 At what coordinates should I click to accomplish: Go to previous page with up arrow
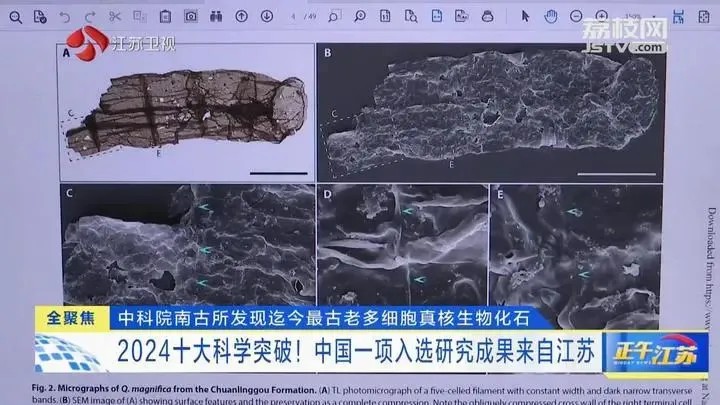pyautogui.click(x=240, y=16)
